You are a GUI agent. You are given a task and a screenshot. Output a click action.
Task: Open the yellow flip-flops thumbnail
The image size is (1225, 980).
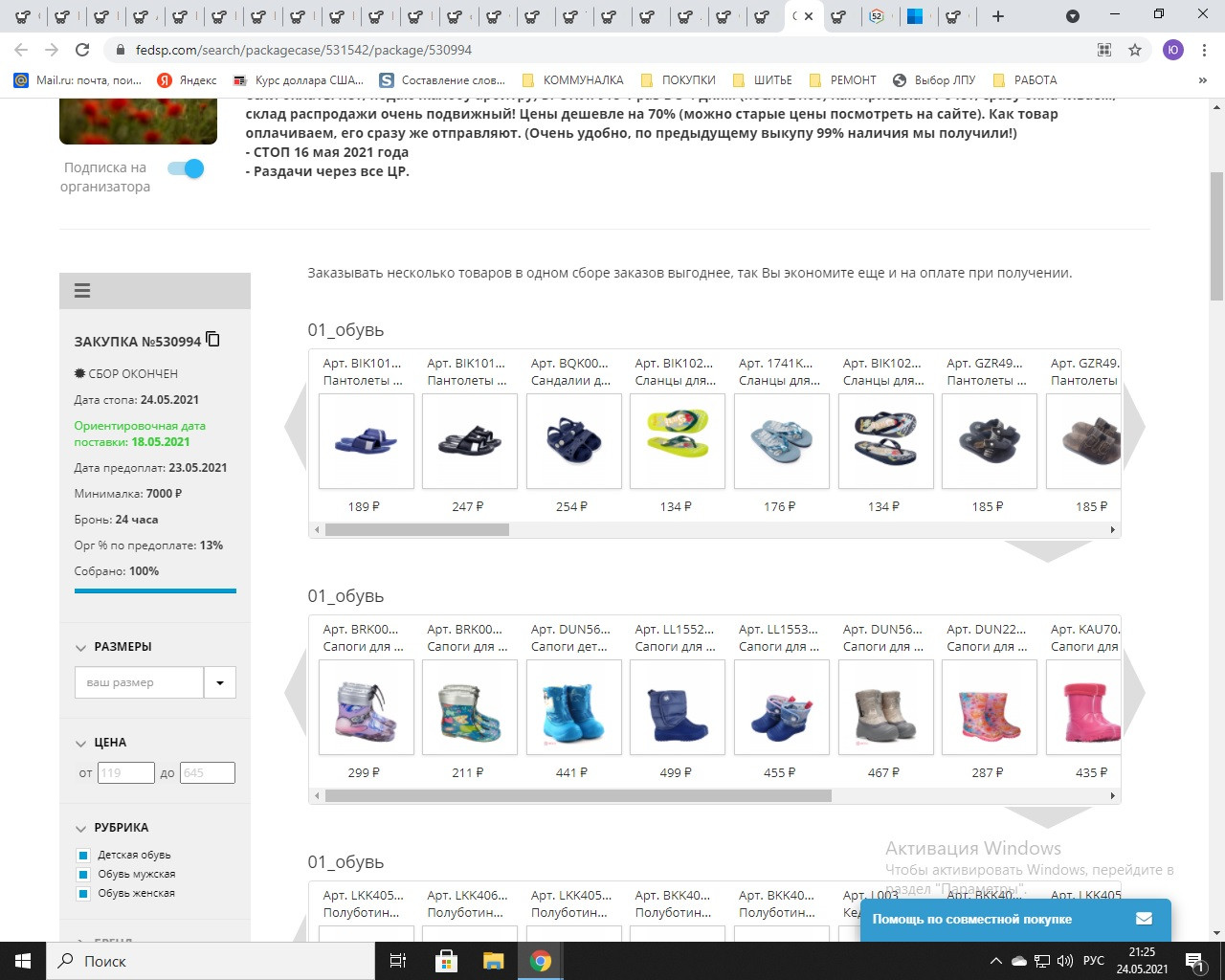click(678, 441)
